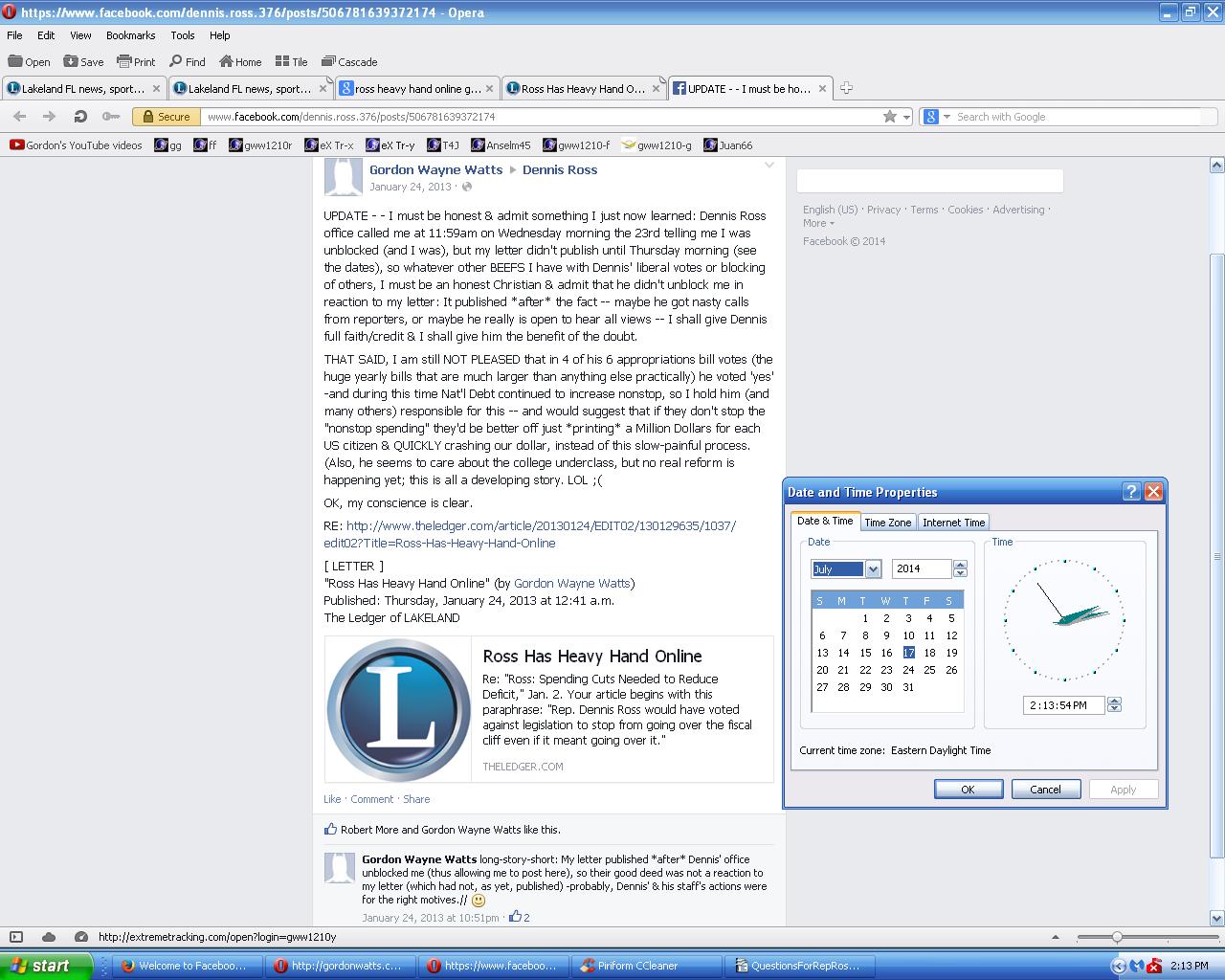Open the Tools menu
Viewport: 1225px width, 980px height.
[x=182, y=35]
